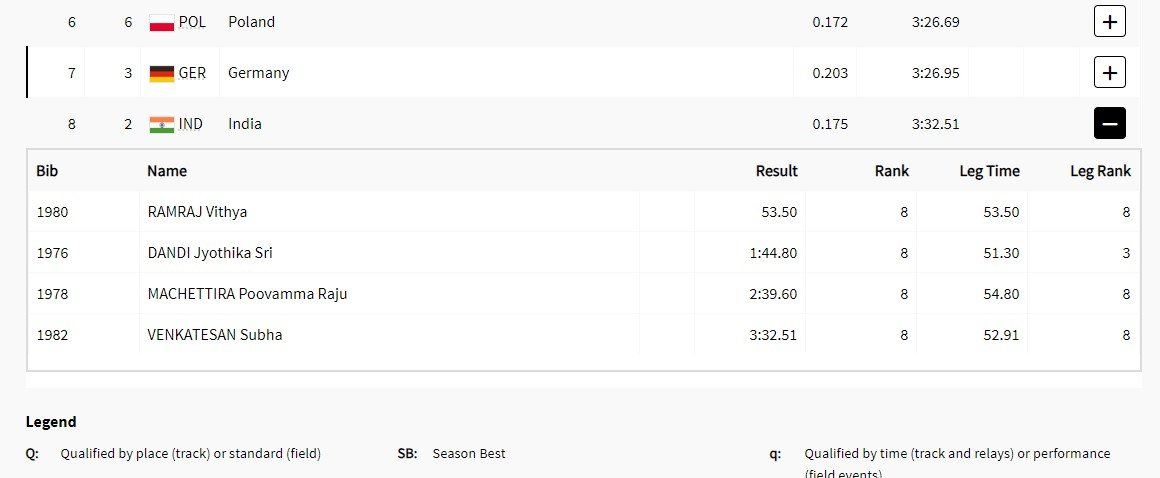
Task: Click the Legend heading
Action: [51, 422]
